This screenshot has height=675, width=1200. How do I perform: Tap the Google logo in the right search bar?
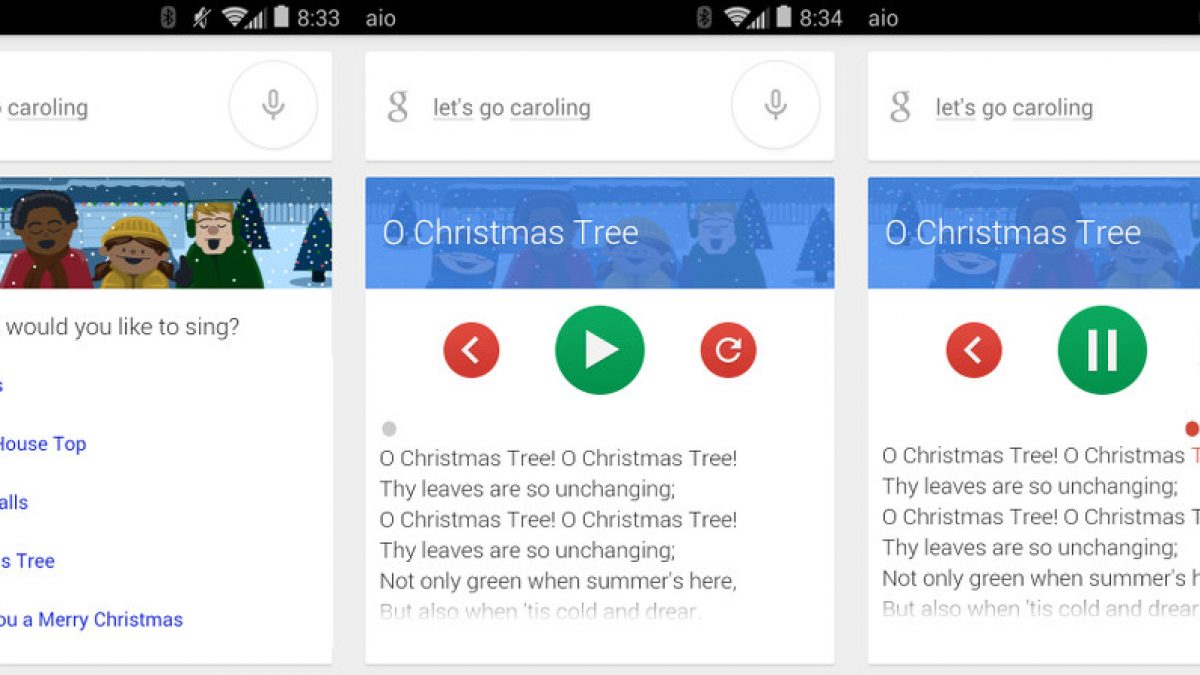[900, 106]
